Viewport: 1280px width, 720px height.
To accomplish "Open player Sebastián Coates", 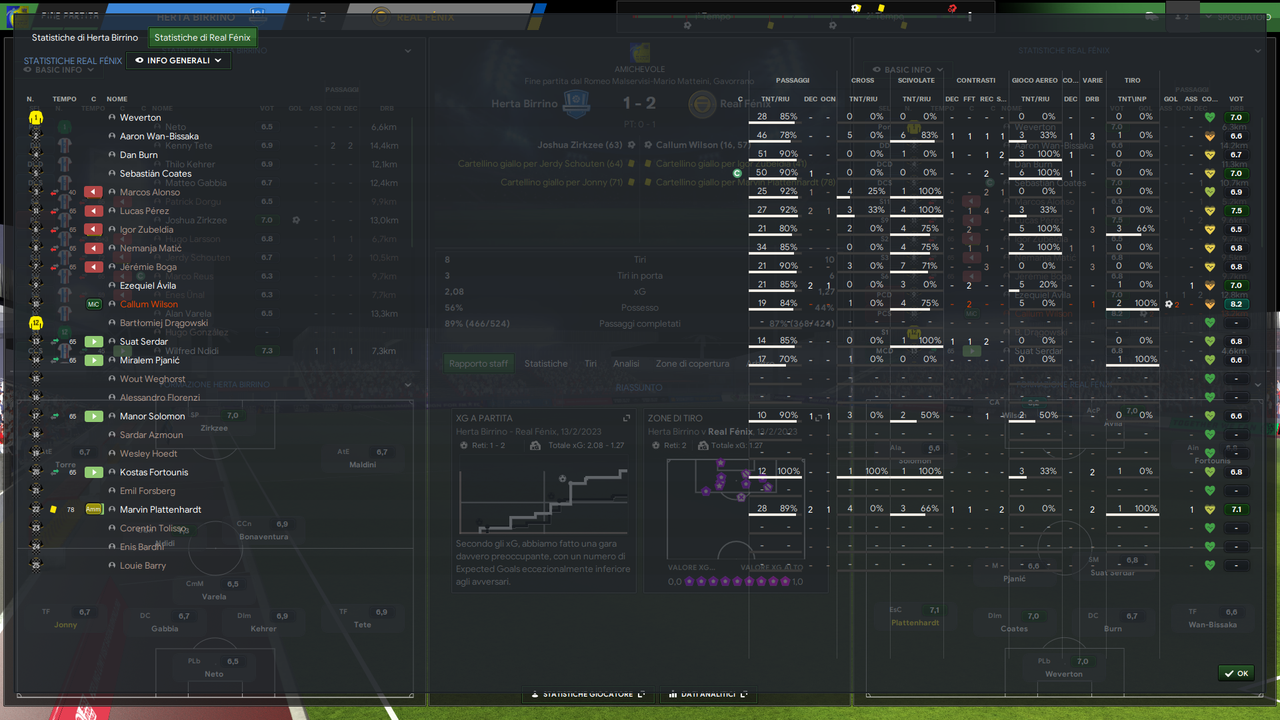I will click(156, 174).
